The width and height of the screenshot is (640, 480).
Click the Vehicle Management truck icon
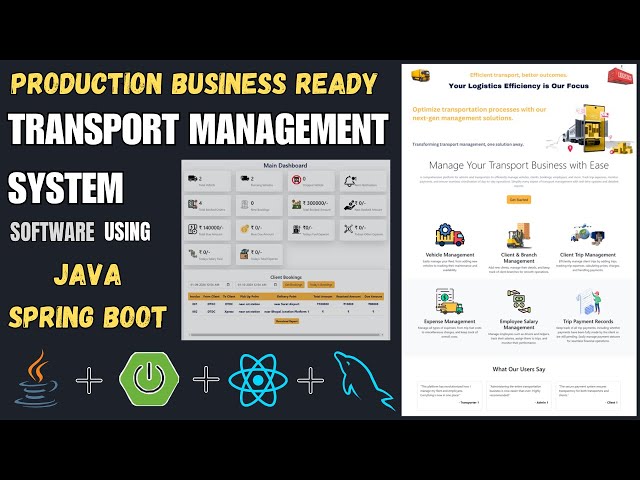[x=449, y=235]
